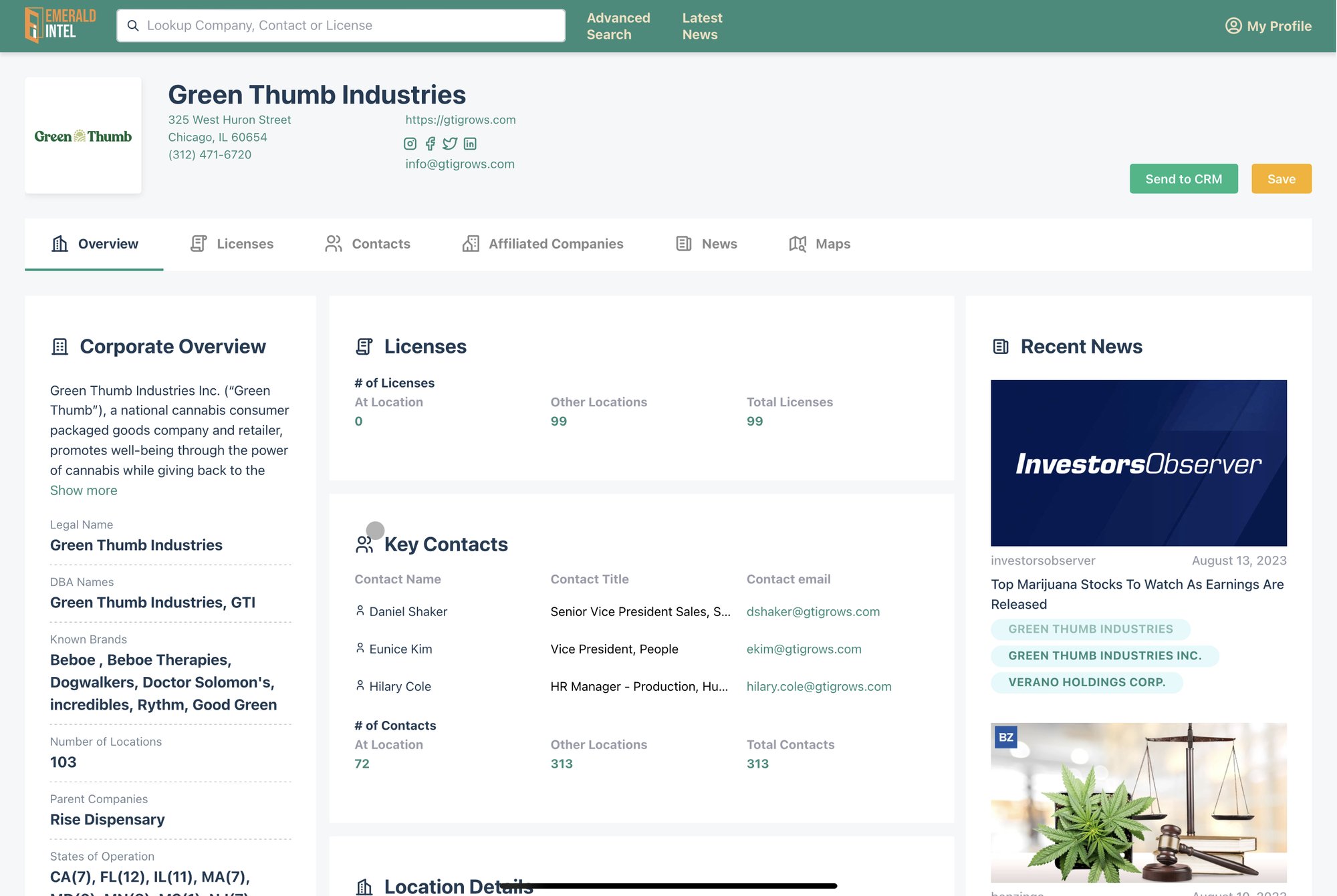Click the Affiliated Companies icon

click(x=468, y=243)
